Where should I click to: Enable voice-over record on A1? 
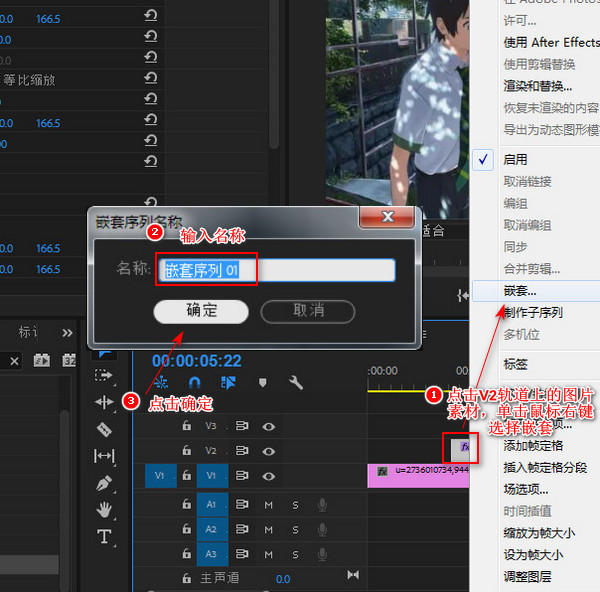coord(323,505)
